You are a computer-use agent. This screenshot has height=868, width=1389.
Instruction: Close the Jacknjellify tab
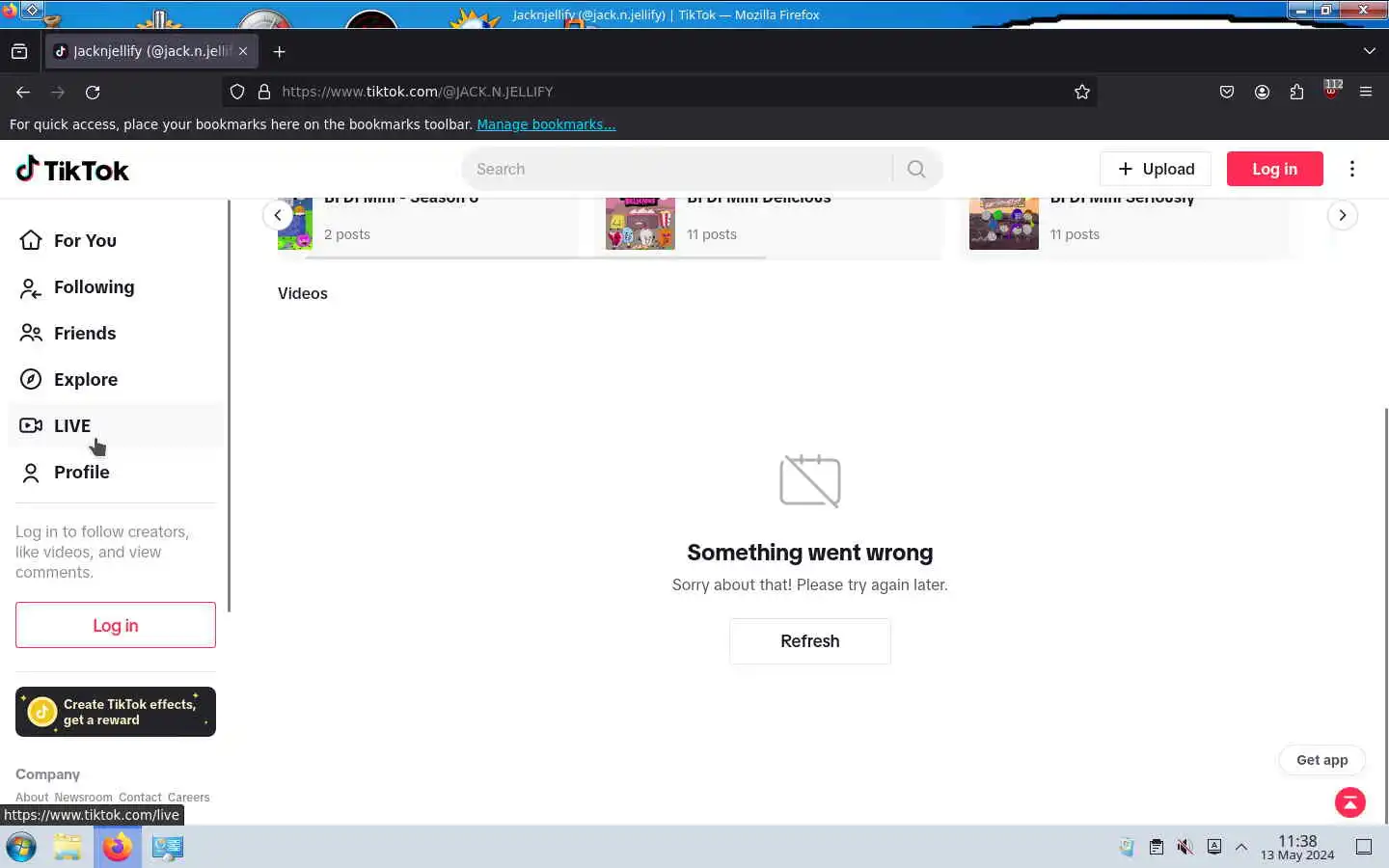(x=243, y=51)
